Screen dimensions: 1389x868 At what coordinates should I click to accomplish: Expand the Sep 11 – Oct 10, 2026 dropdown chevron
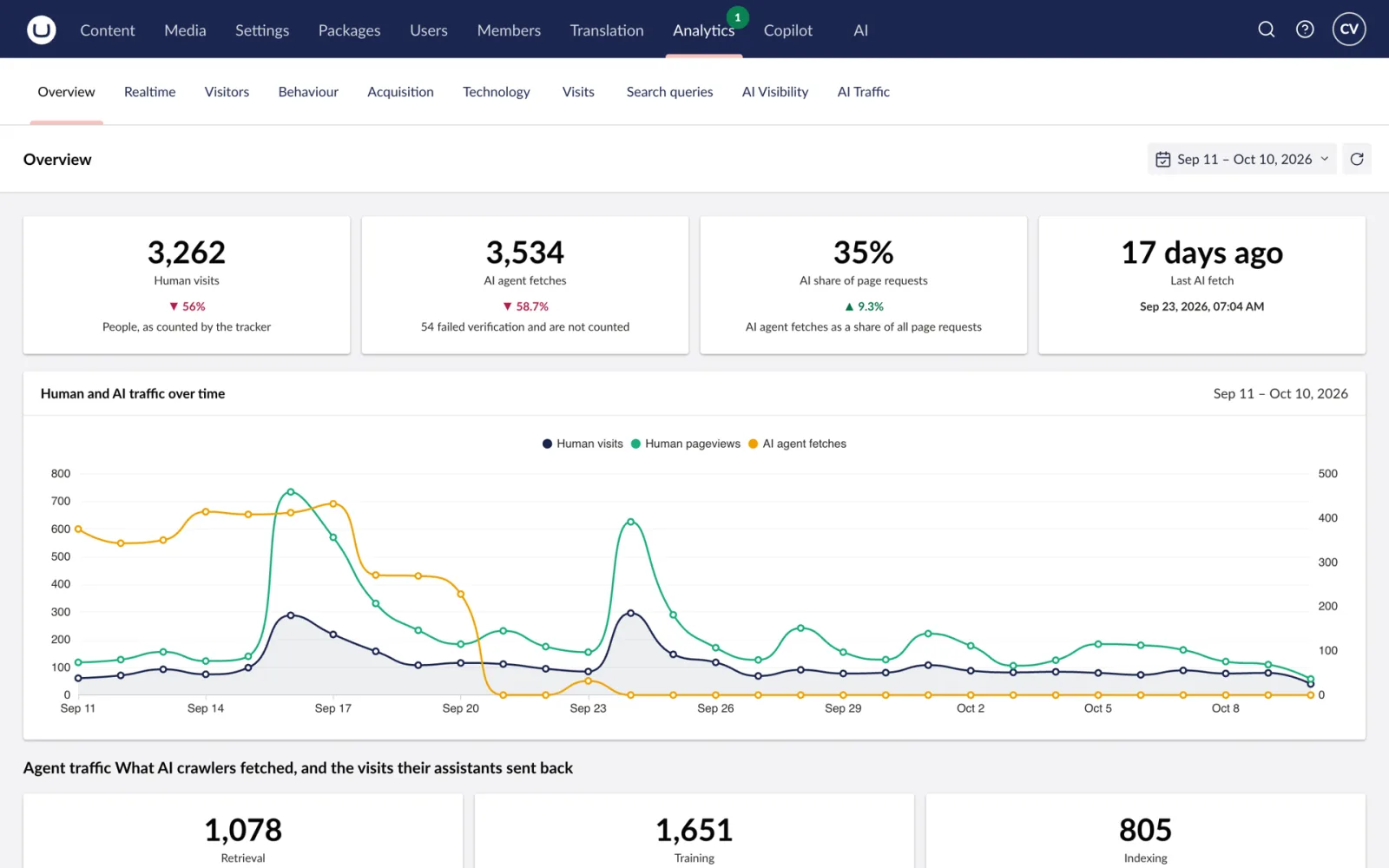1325,159
